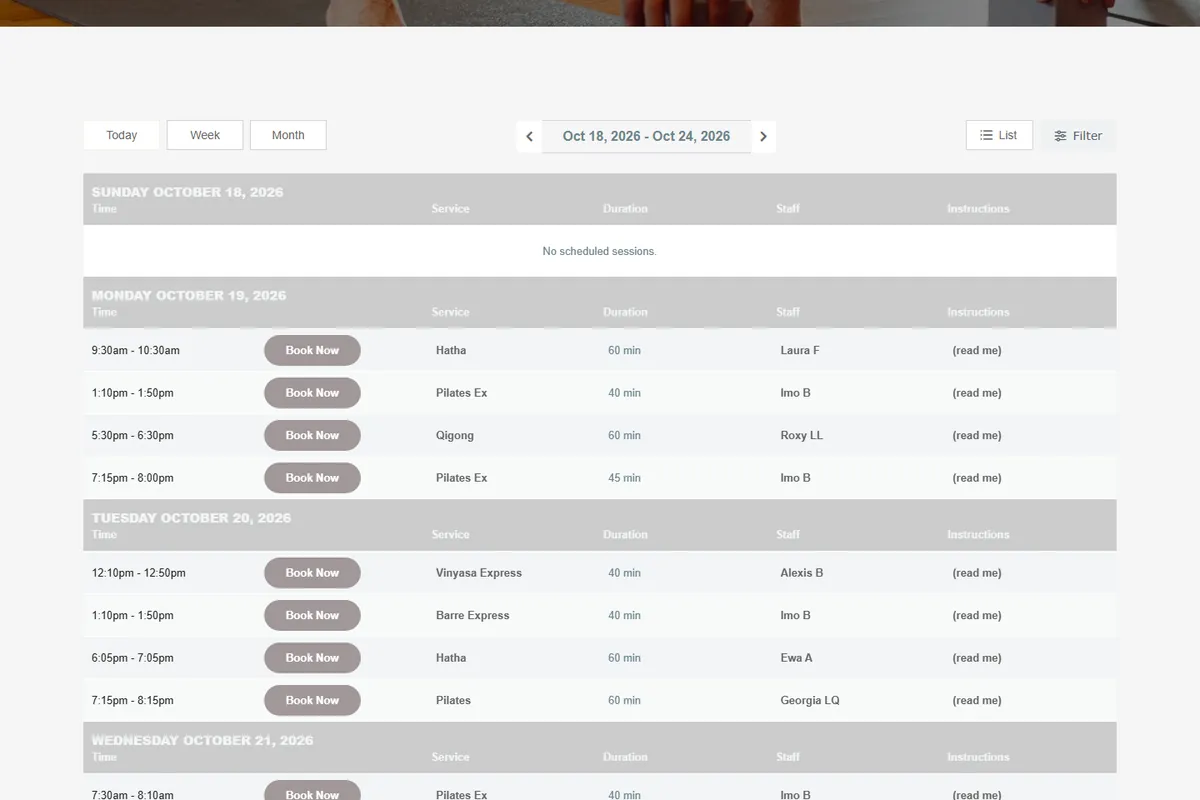Open the Oct 18 - Oct 24 date picker

click(646, 137)
